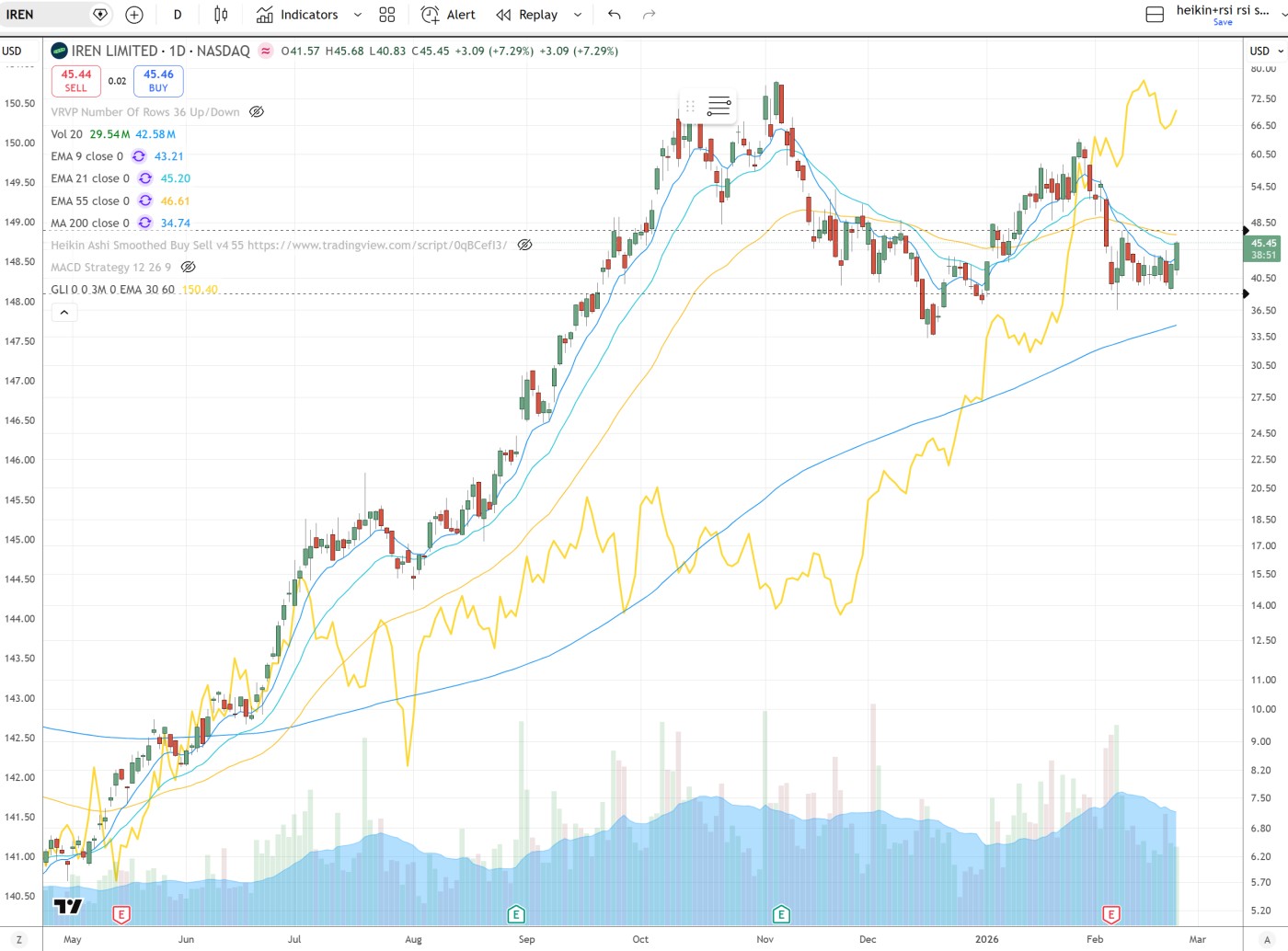Click the undo arrow in the toolbar

coord(615,15)
